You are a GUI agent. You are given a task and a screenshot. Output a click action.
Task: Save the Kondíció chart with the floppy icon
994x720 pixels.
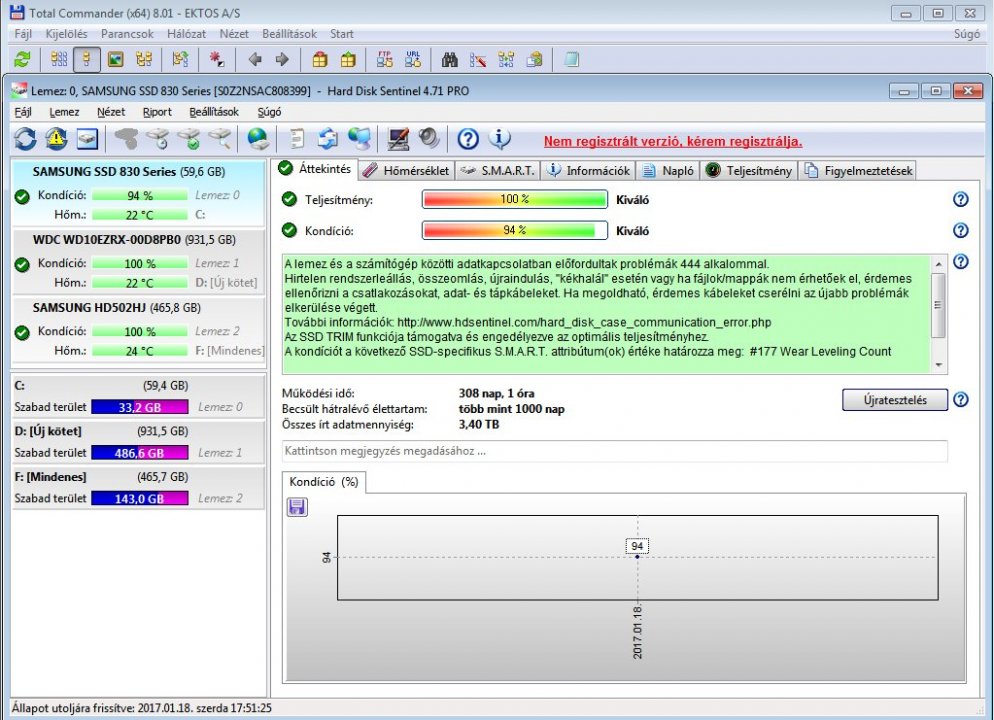(x=297, y=507)
